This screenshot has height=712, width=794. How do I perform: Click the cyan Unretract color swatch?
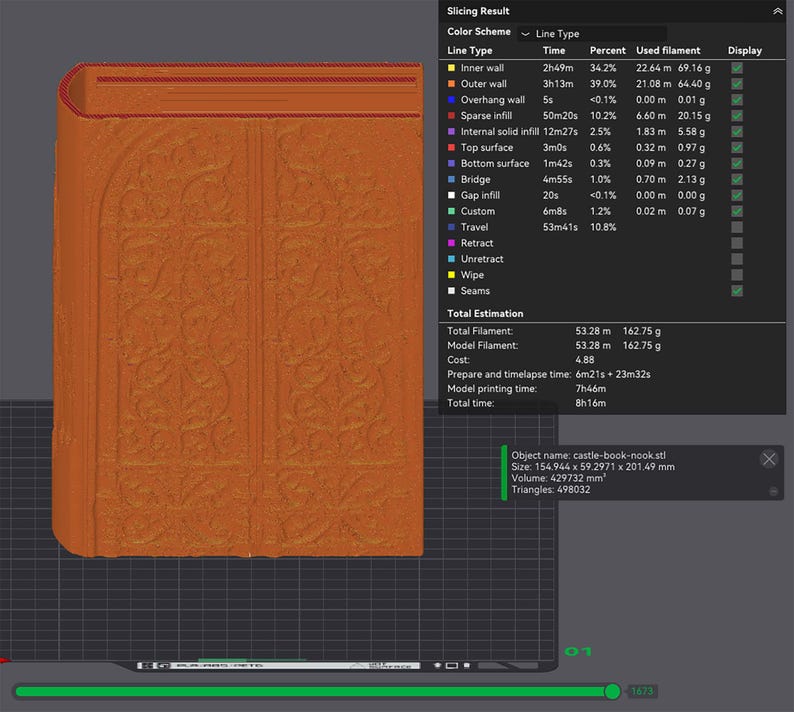[x=451, y=259]
